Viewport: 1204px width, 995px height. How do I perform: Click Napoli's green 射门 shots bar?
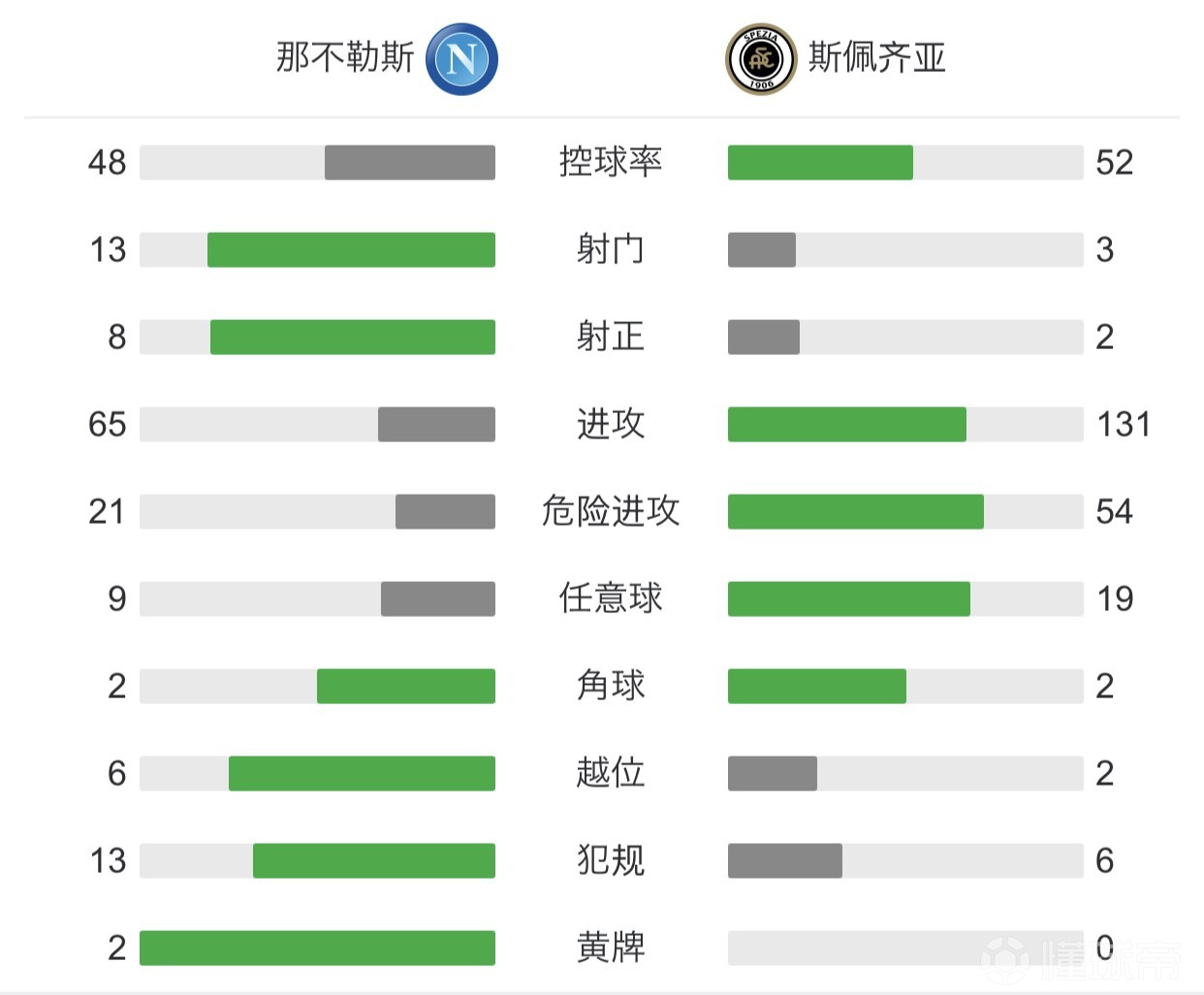[x=351, y=249]
